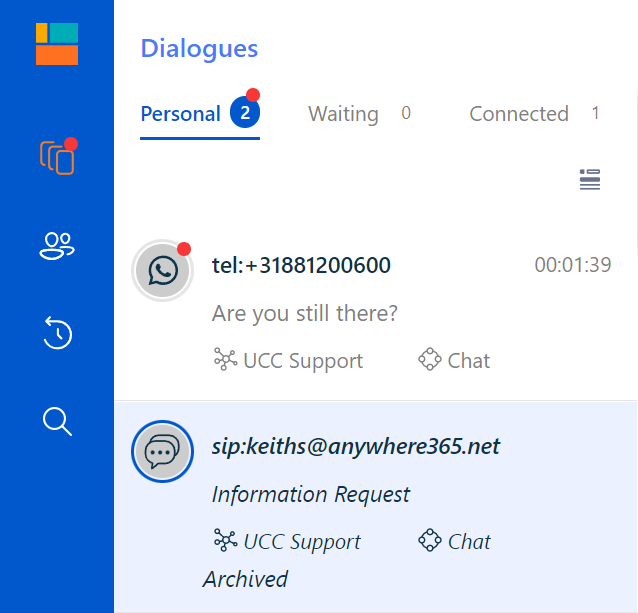Click the Dialogues heading

(199, 49)
